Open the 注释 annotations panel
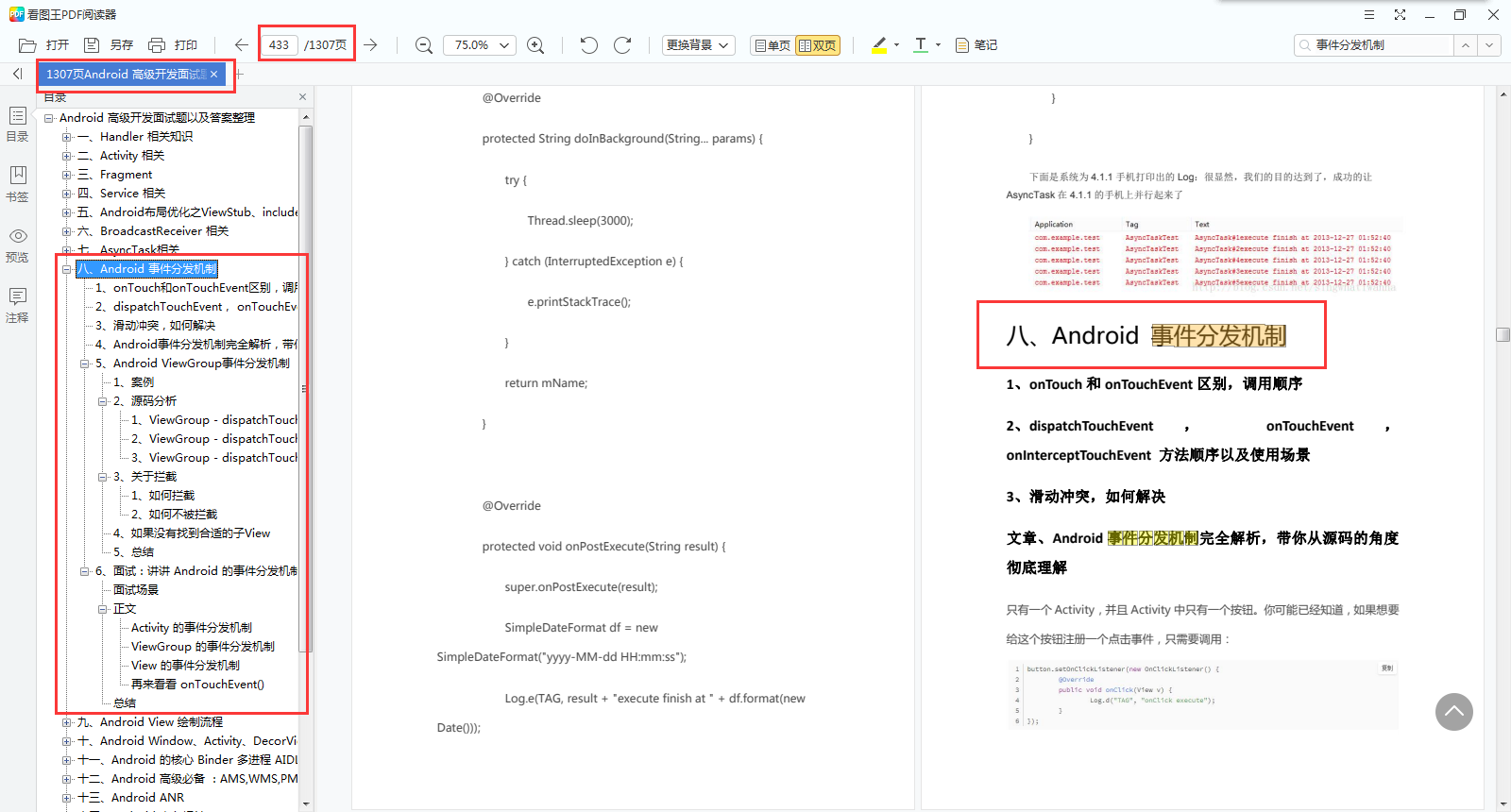The height and width of the screenshot is (812, 1511). click(x=18, y=305)
